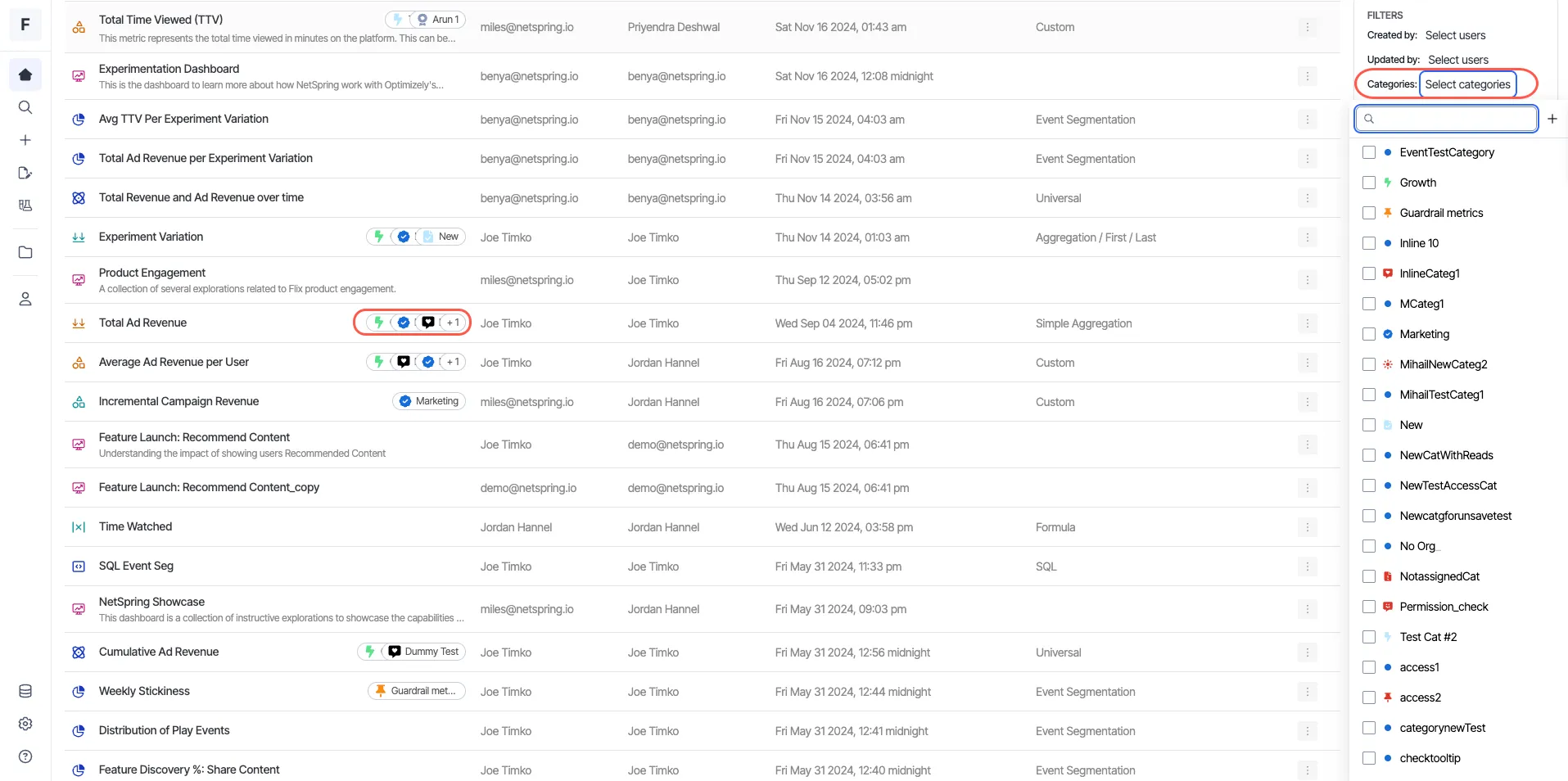Check the Inline 10 checkbox
Image resolution: width=1568 pixels, height=781 pixels.
tap(1369, 243)
